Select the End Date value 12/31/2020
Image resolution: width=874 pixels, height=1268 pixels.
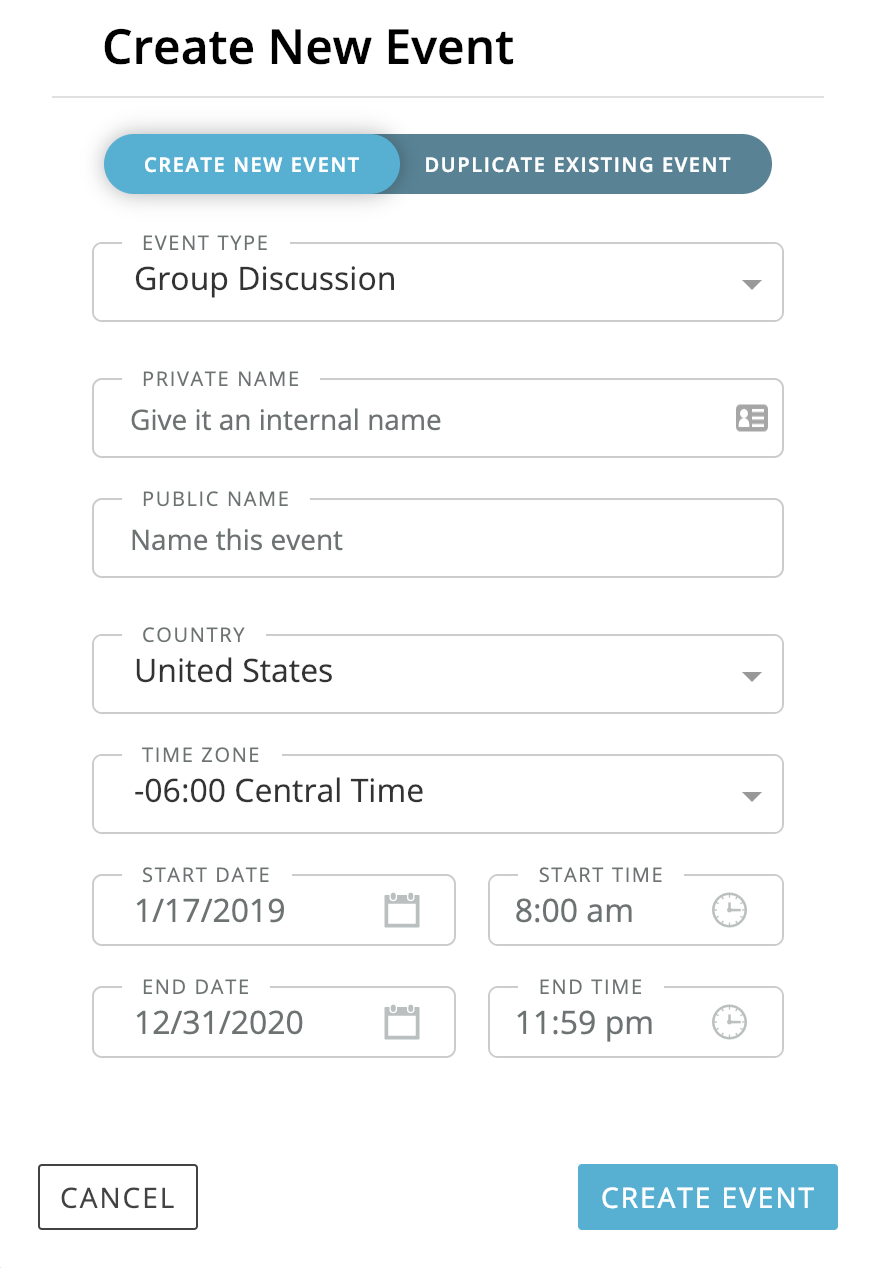(x=219, y=1023)
